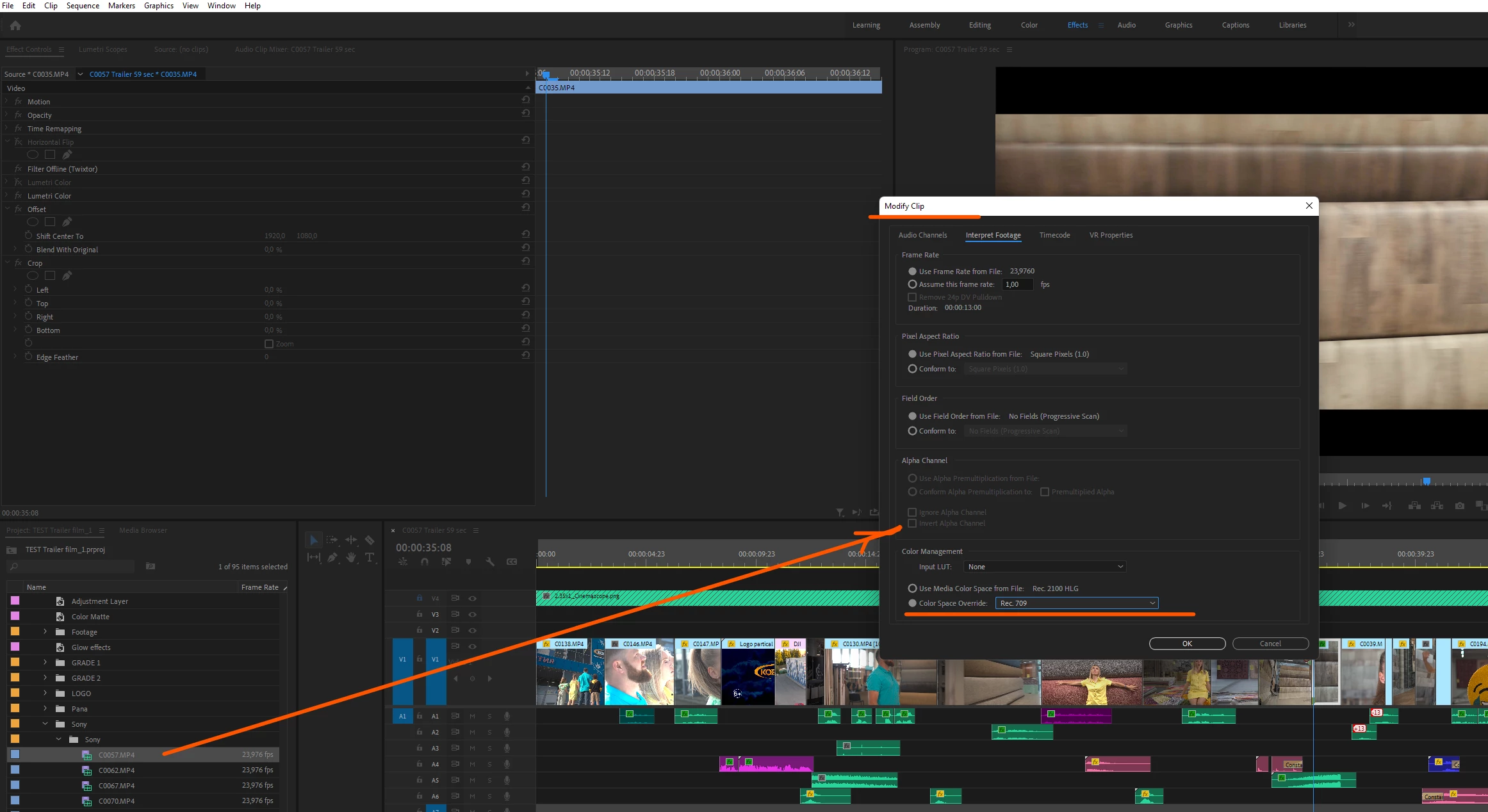1488x812 pixels.
Task: Open the Sequence menu
Action: click(83, 6)
